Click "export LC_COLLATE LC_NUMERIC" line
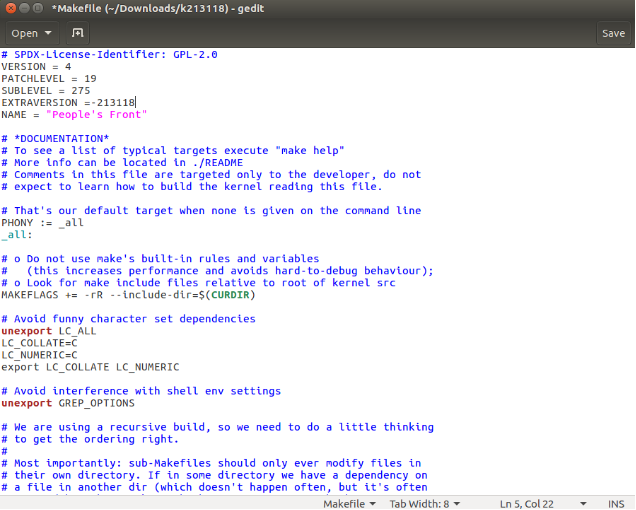The width and height of the screenshot is (636, 510). point(90,367)
